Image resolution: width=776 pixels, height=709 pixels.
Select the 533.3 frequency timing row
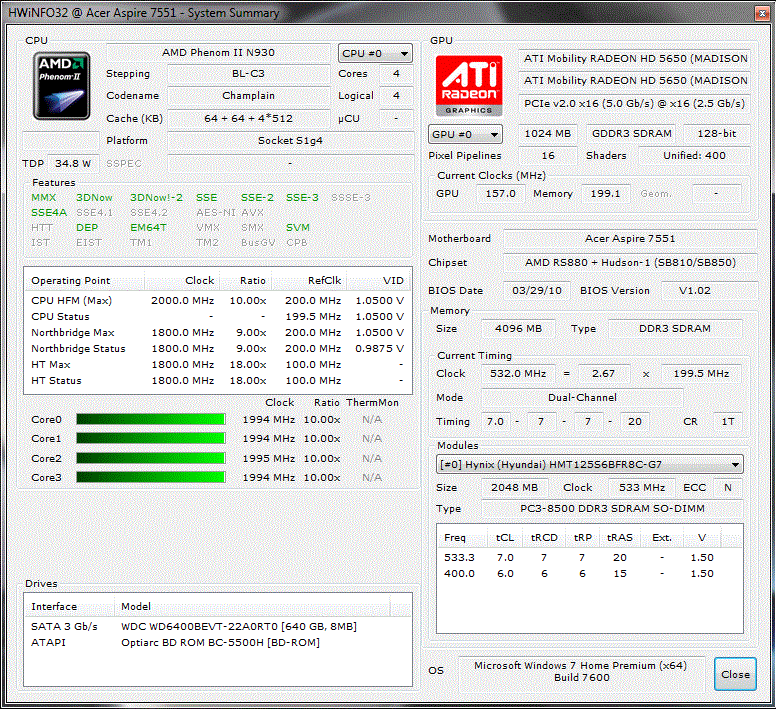(x=590, y=558)
